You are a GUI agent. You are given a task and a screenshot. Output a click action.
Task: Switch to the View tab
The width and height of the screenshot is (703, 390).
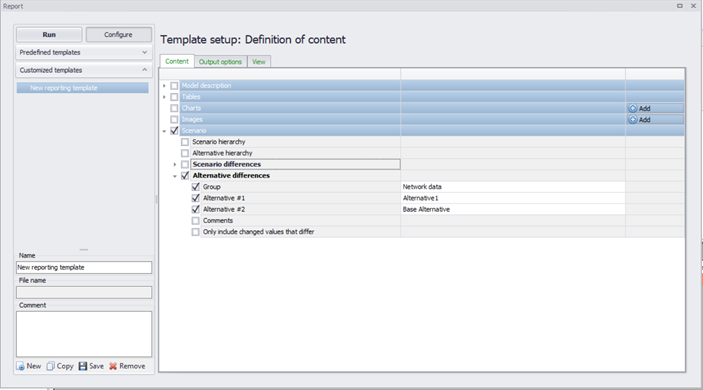tap(259, 62)
